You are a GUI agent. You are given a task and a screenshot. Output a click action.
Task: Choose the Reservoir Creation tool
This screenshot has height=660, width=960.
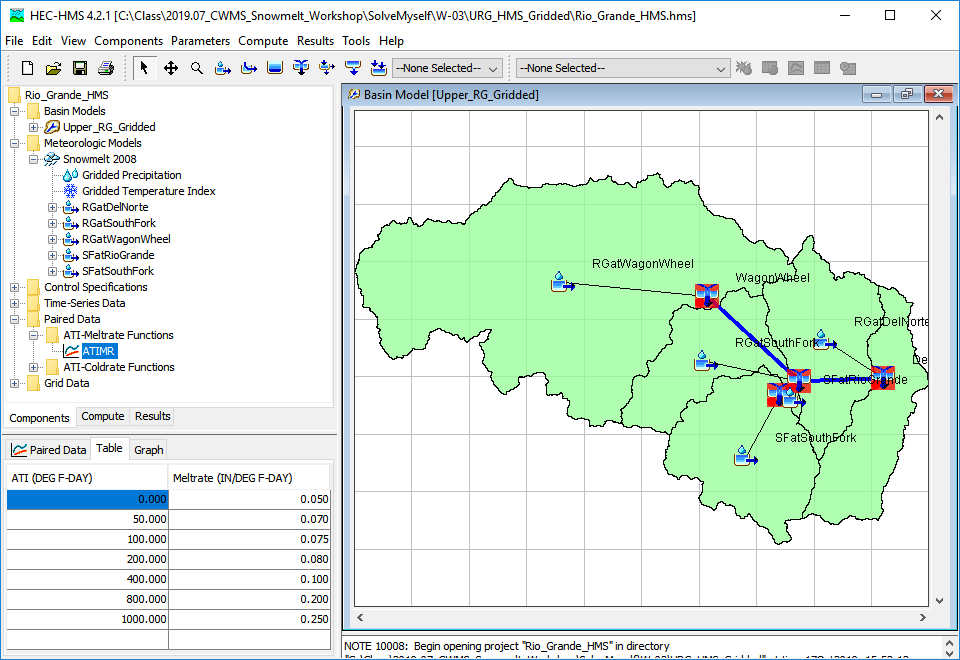point(275,68)
